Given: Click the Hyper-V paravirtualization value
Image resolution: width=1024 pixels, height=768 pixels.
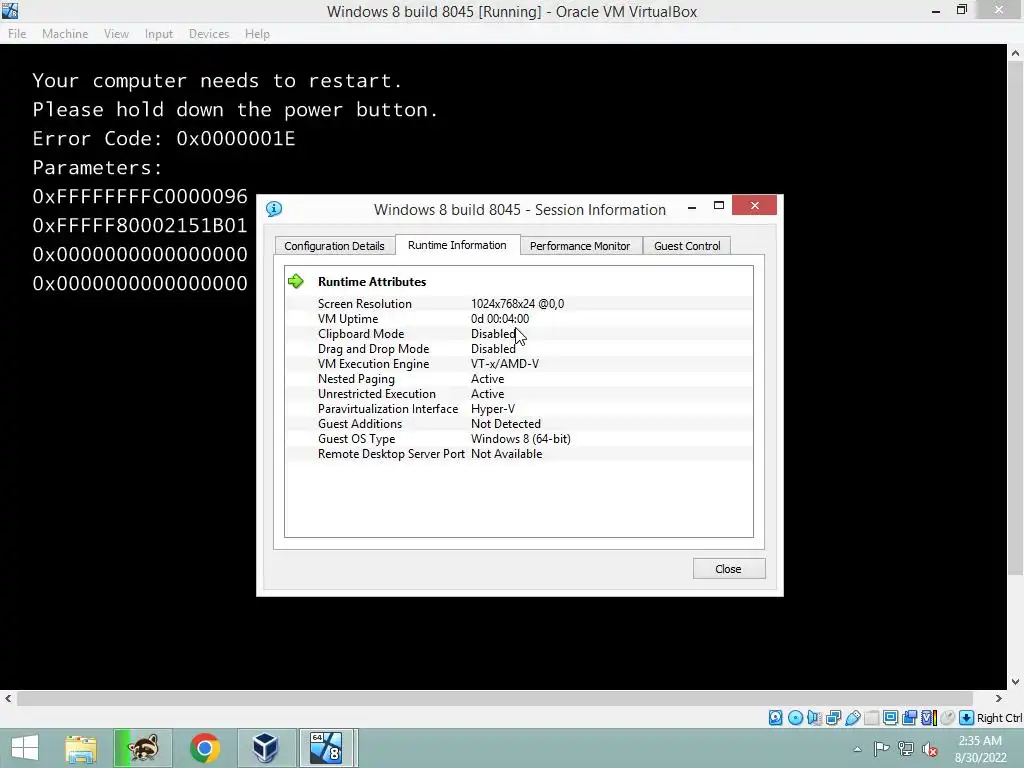Looking at the screenshot, I should tap(492, 409).
